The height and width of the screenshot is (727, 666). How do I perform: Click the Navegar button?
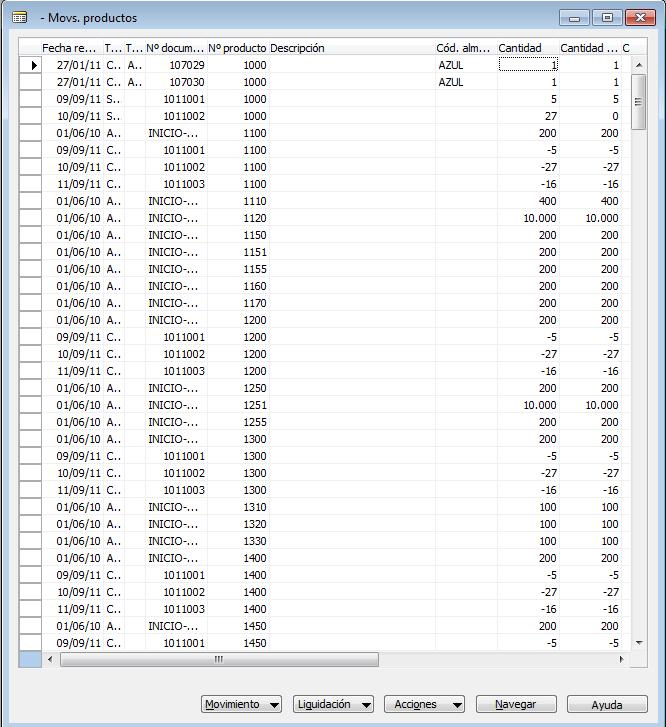(x=516, y=704)
